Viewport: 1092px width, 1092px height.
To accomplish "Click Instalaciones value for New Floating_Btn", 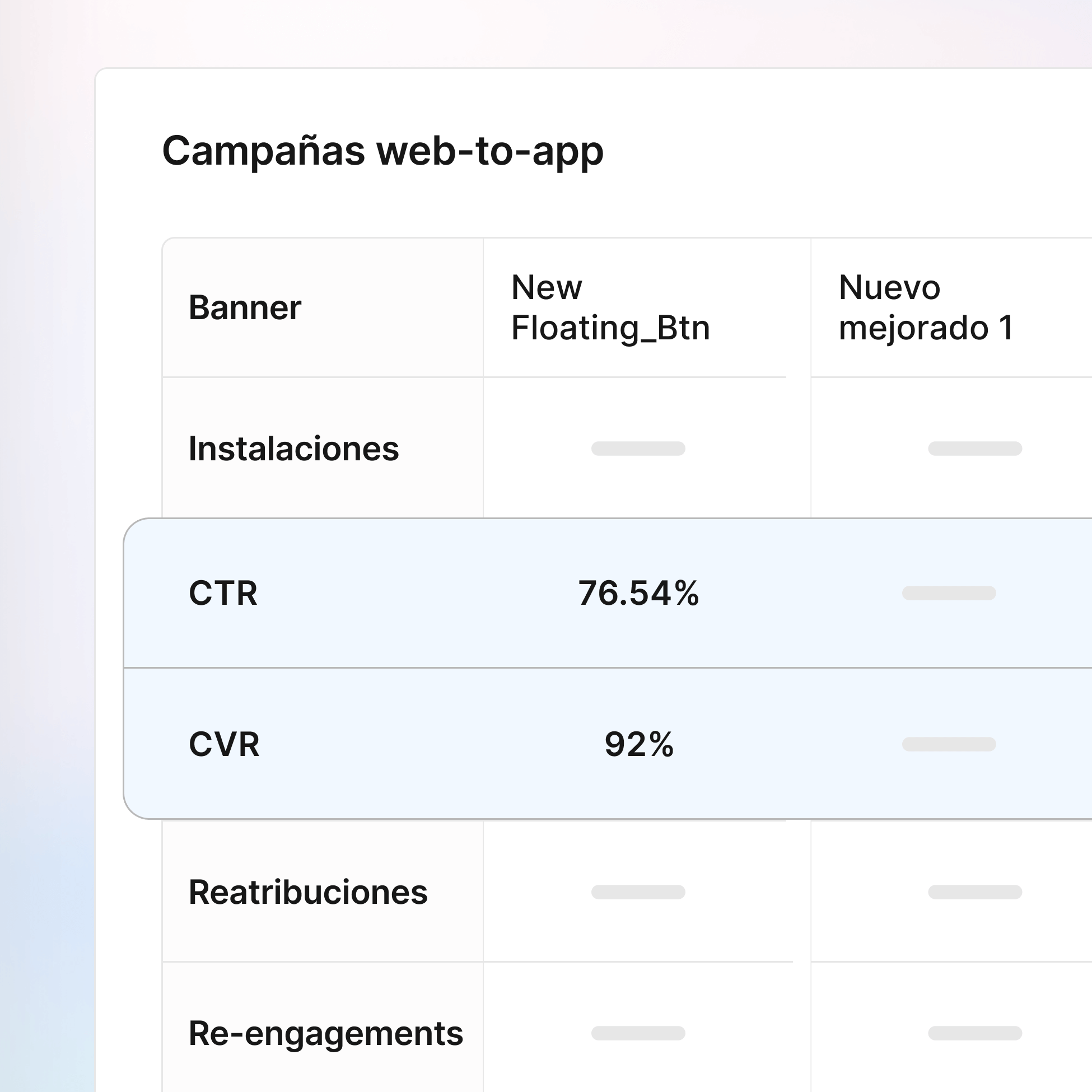I will click(638, 449).
